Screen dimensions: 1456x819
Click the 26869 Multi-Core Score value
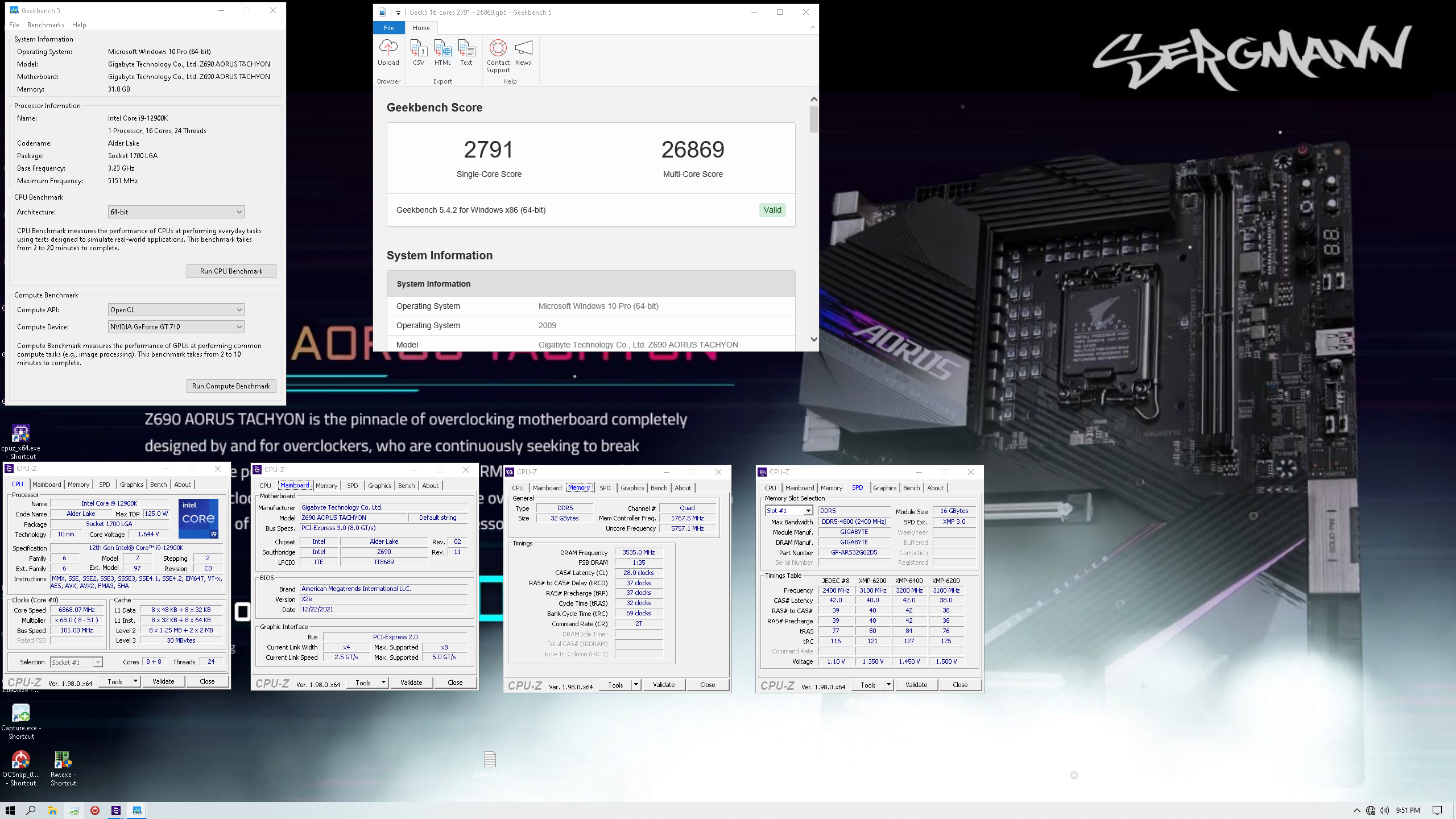(x=693, y=150)
